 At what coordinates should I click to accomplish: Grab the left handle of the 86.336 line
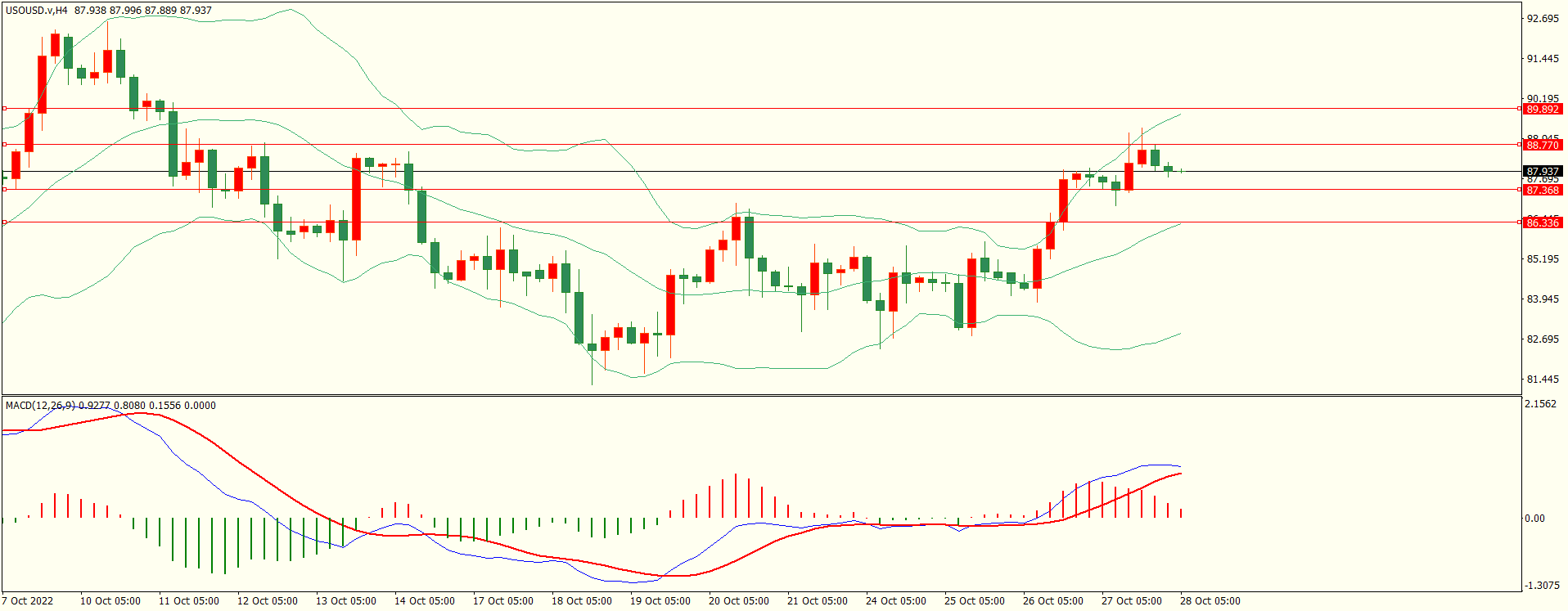pos(5,222)
